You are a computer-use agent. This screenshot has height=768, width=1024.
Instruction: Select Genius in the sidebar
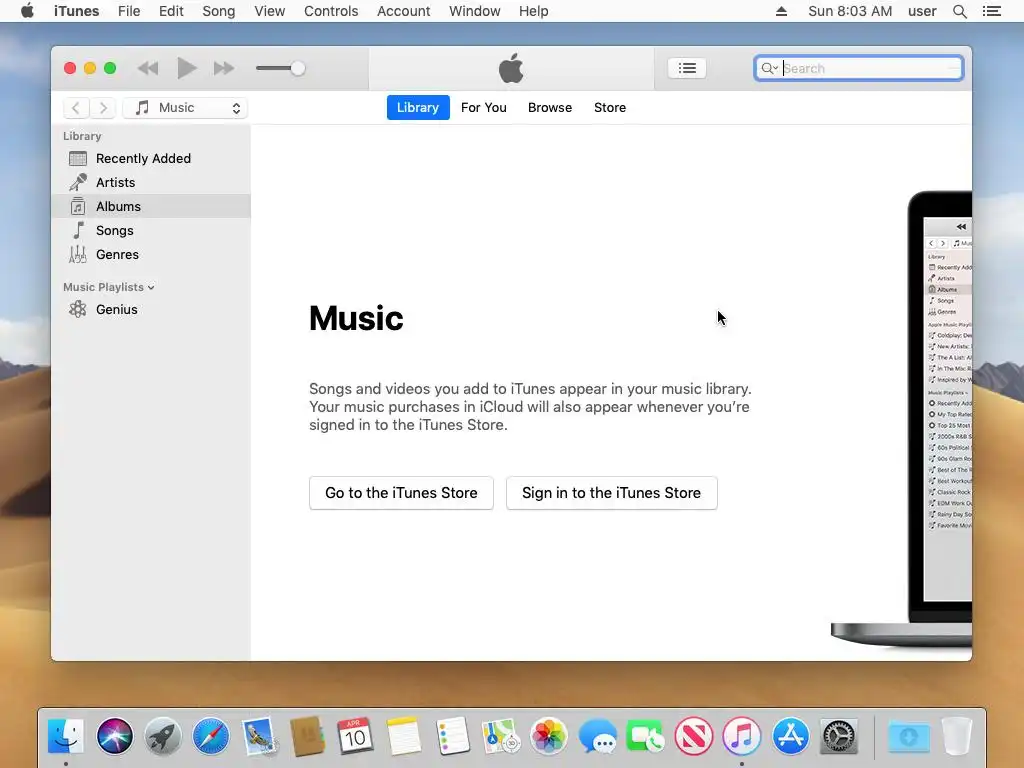point(151,310)
